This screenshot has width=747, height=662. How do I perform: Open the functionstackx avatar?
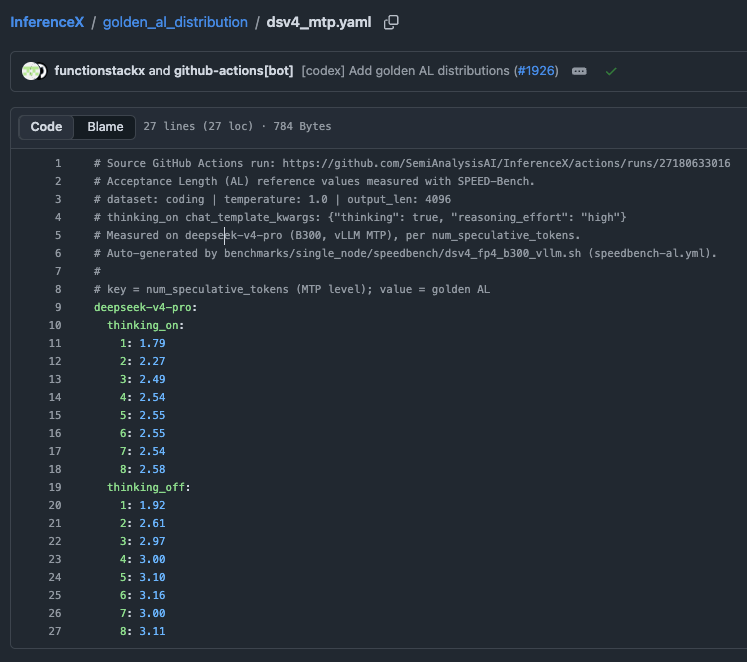point(31,71)
